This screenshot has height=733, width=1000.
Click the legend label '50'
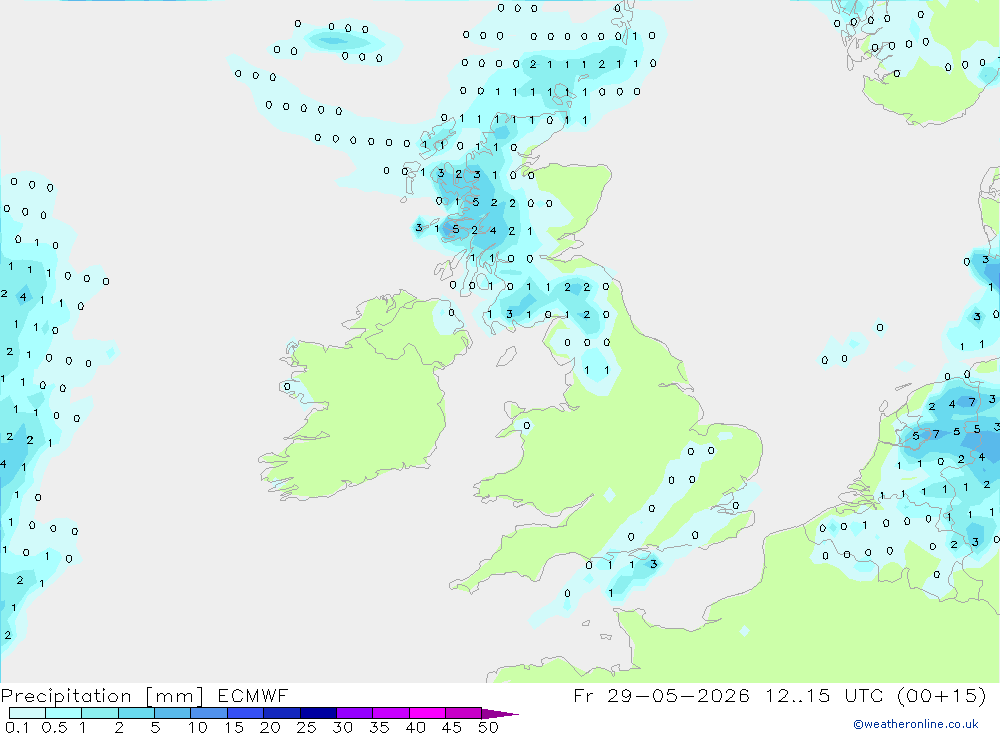(488, 727)
